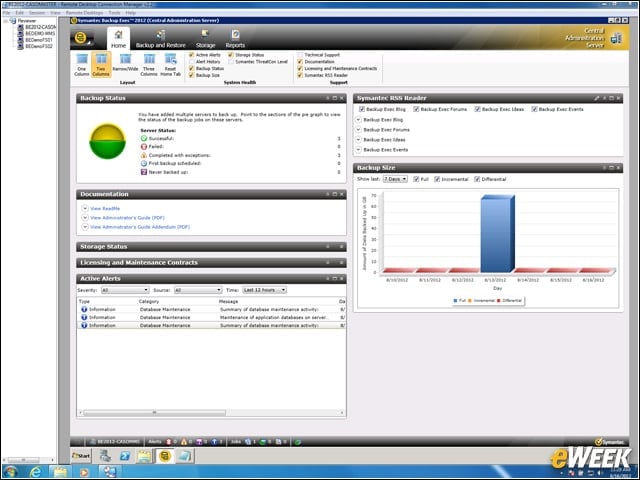The image size is (640, 480).
Task: Click the inner Start button
Action: [81, 456]
